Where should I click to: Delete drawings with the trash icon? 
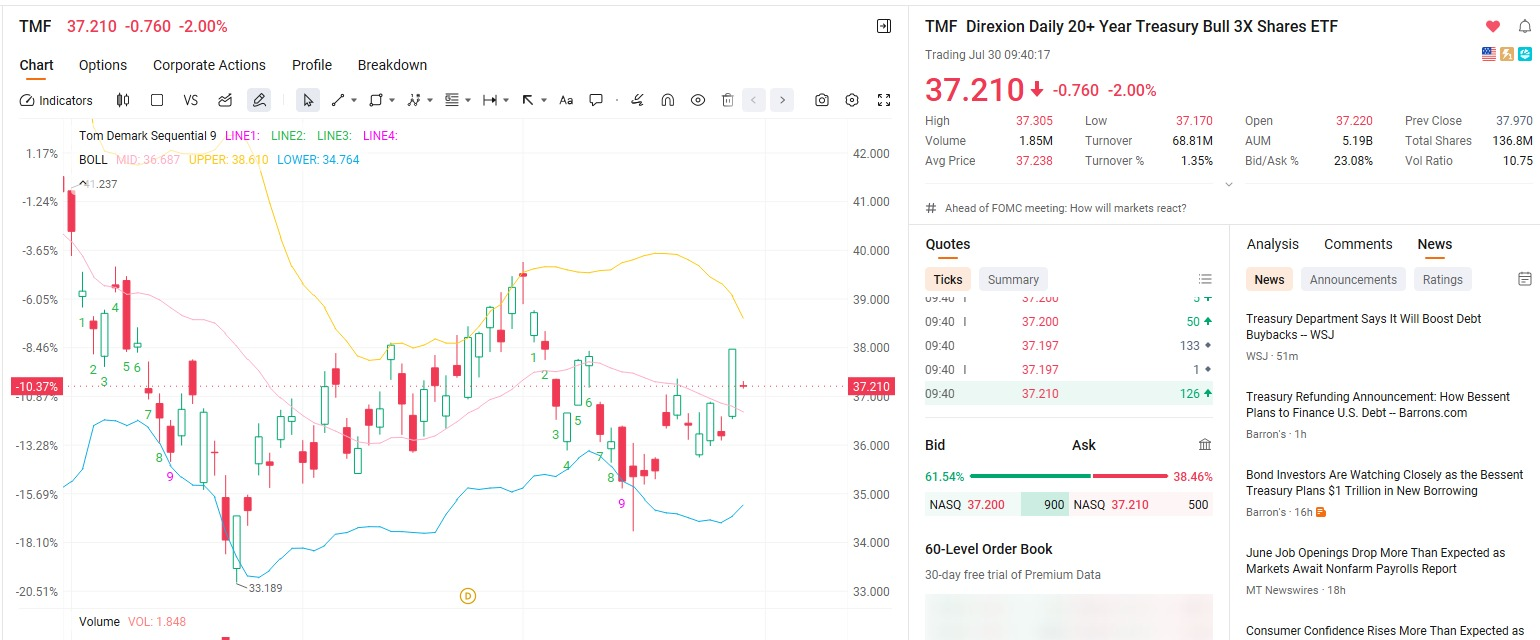tap(728, 100)
